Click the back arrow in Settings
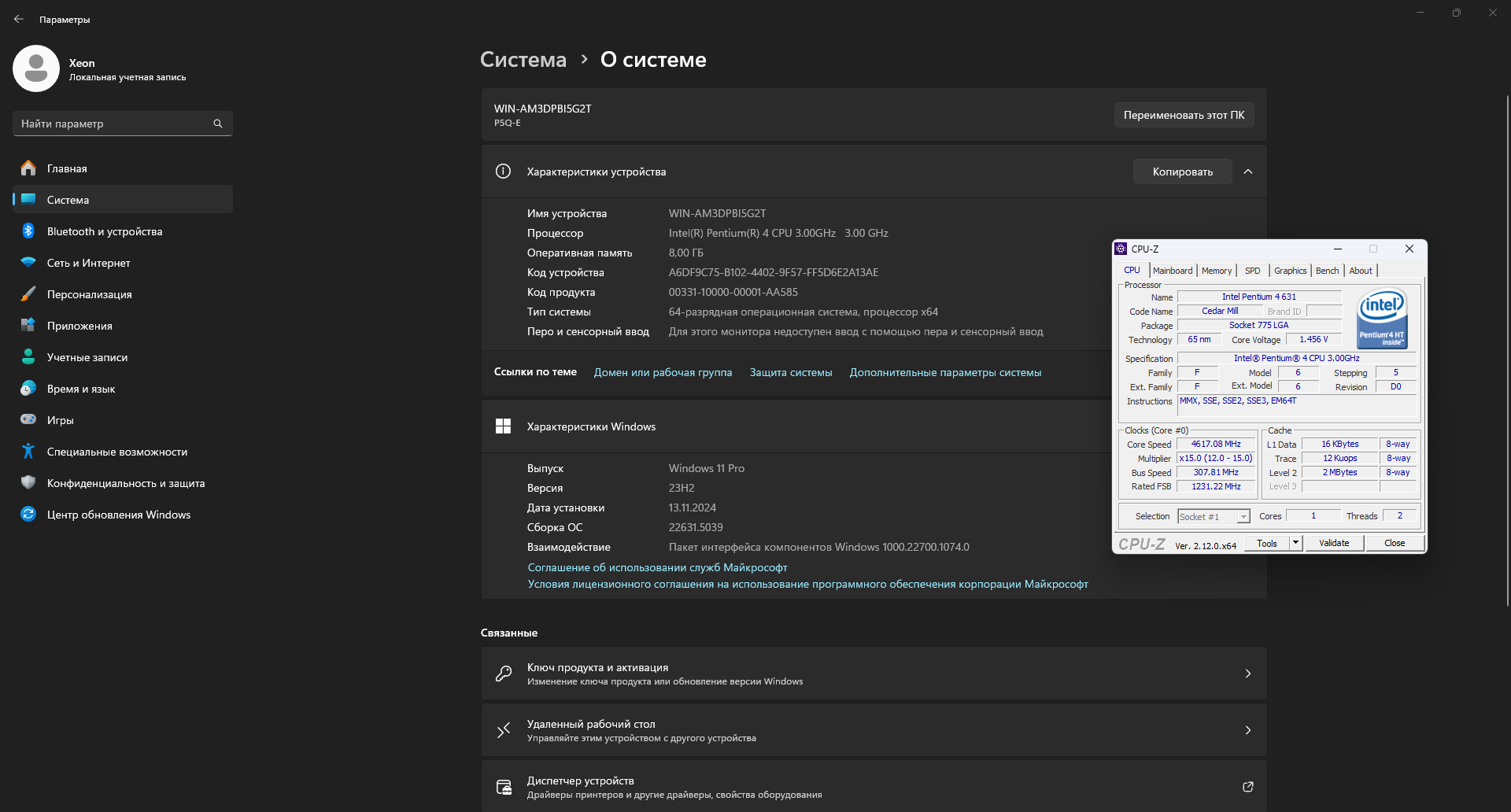The width and height of the screenshot is (1511, 812). [x=19, y=19]
